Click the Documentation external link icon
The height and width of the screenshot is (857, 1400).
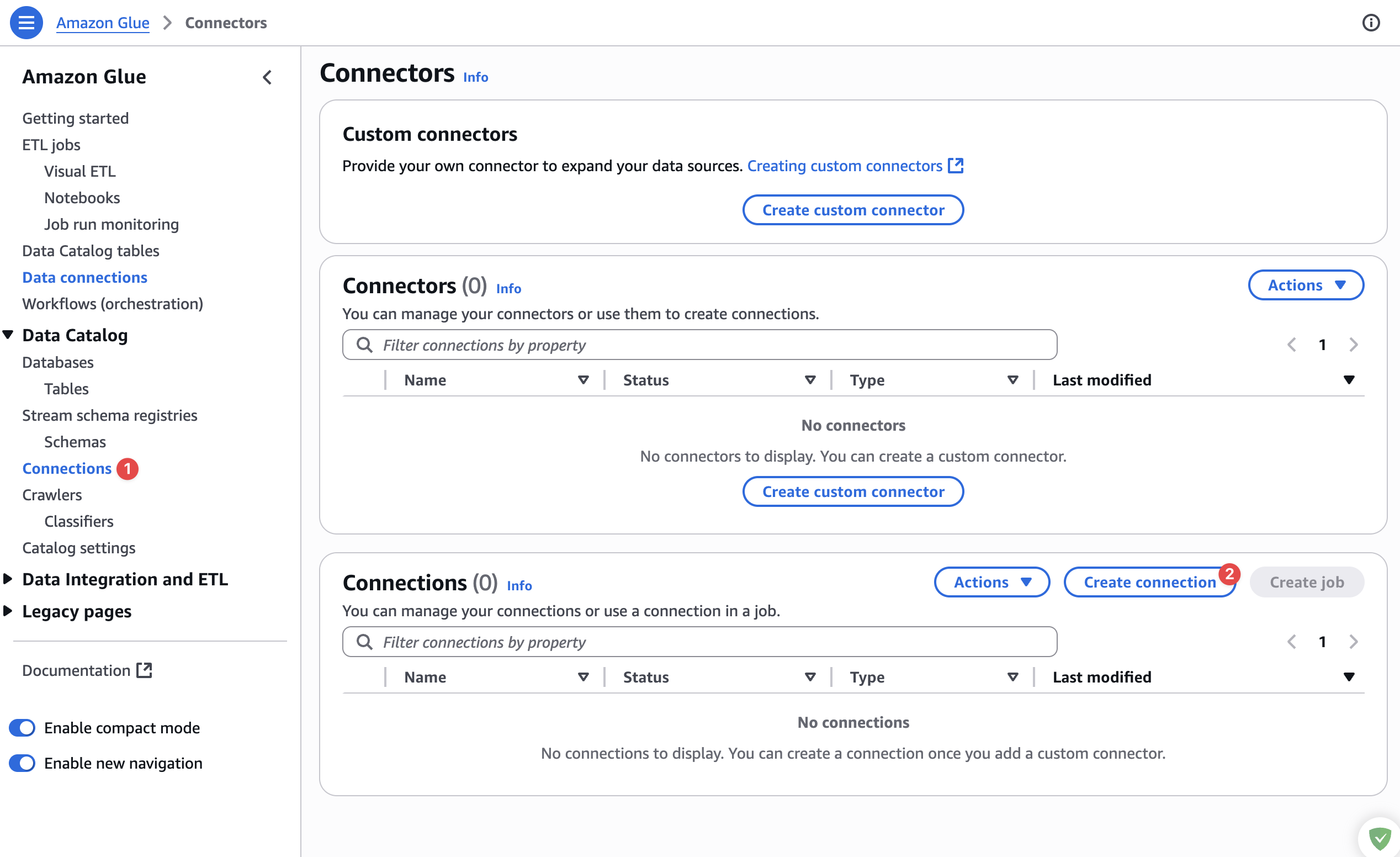tap(144, 670)
